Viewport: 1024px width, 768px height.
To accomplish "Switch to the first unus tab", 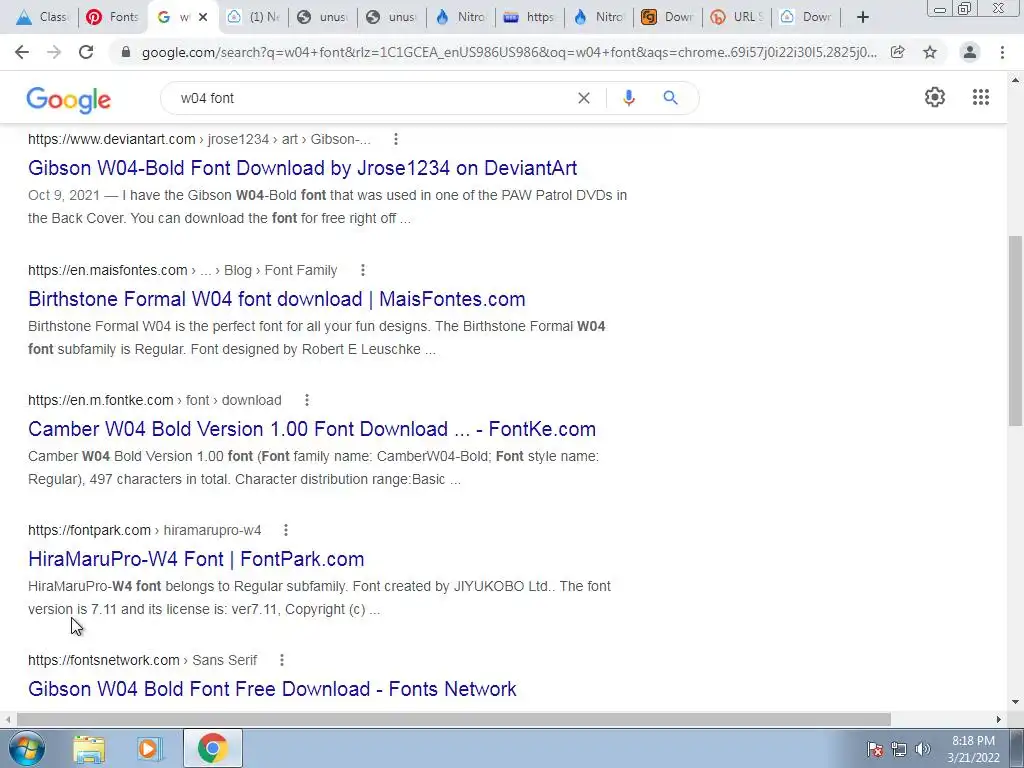I will point(323,17).
